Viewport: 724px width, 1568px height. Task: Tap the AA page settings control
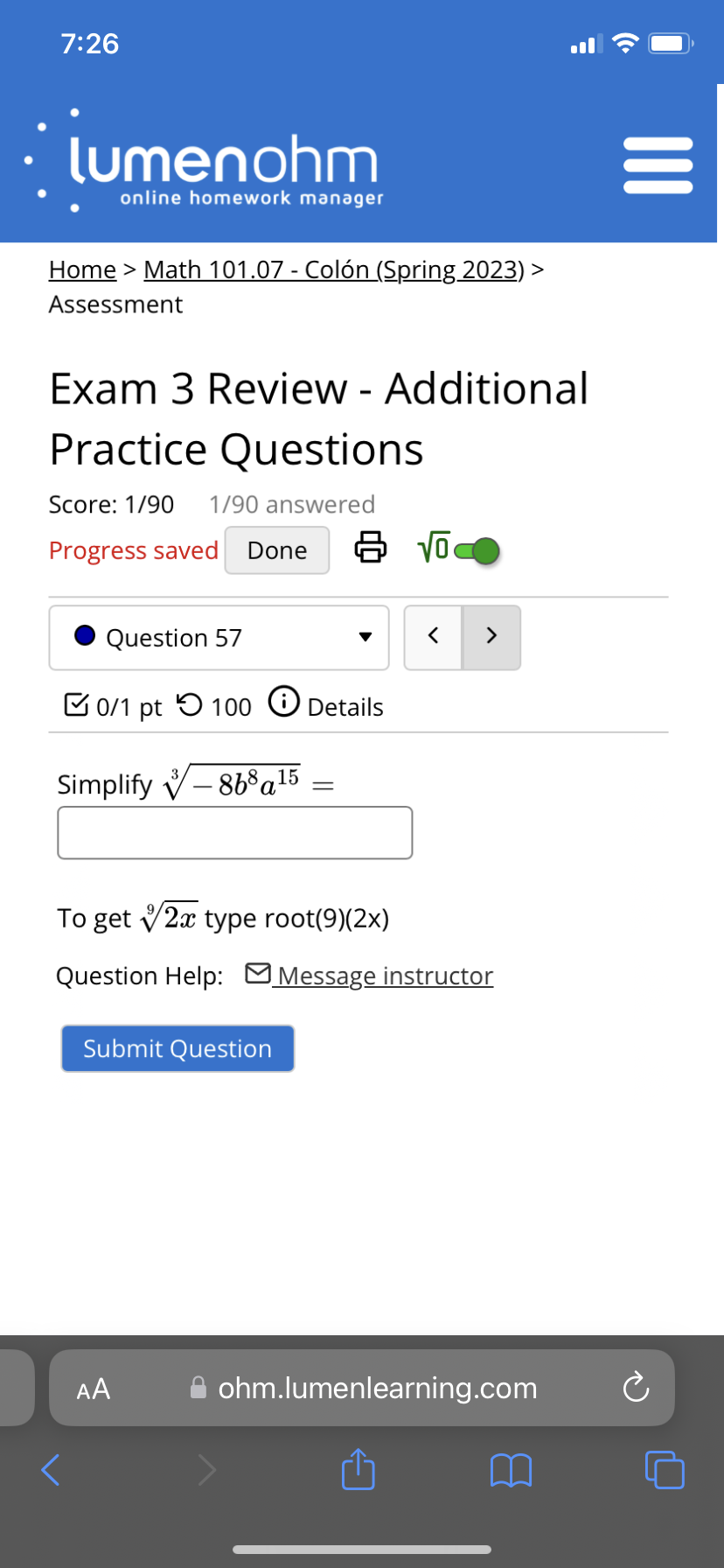93,1388
